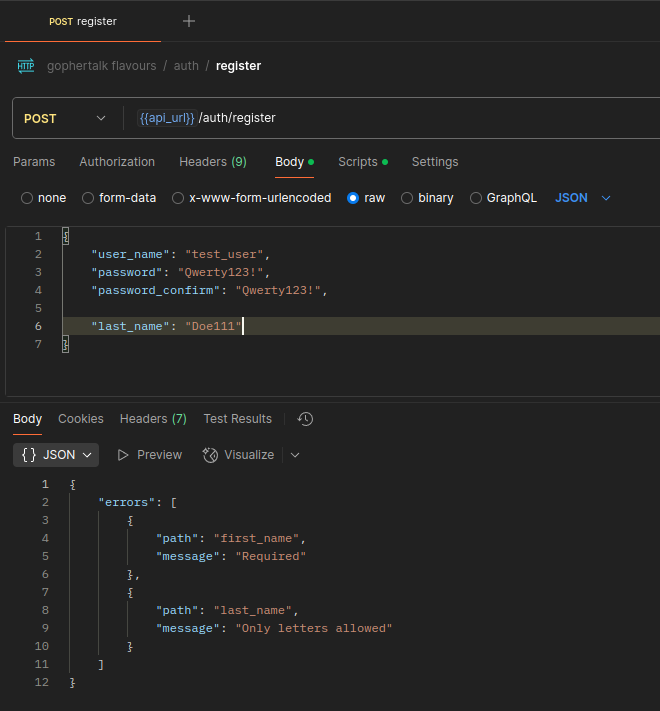Go to the auth folder breadcrumb
660x711 pixels.
point(186,66)
